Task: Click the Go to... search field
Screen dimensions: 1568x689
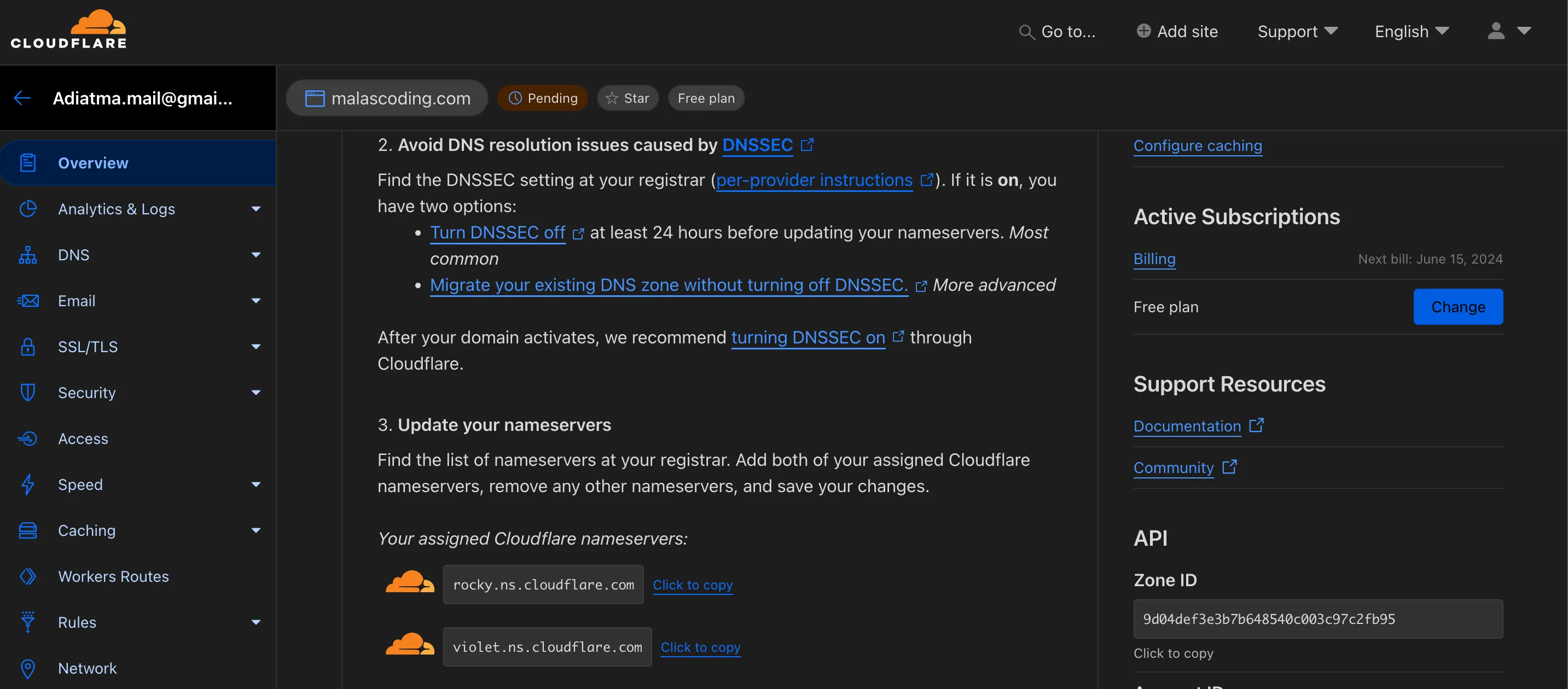Action: [x=1058, y=32]
